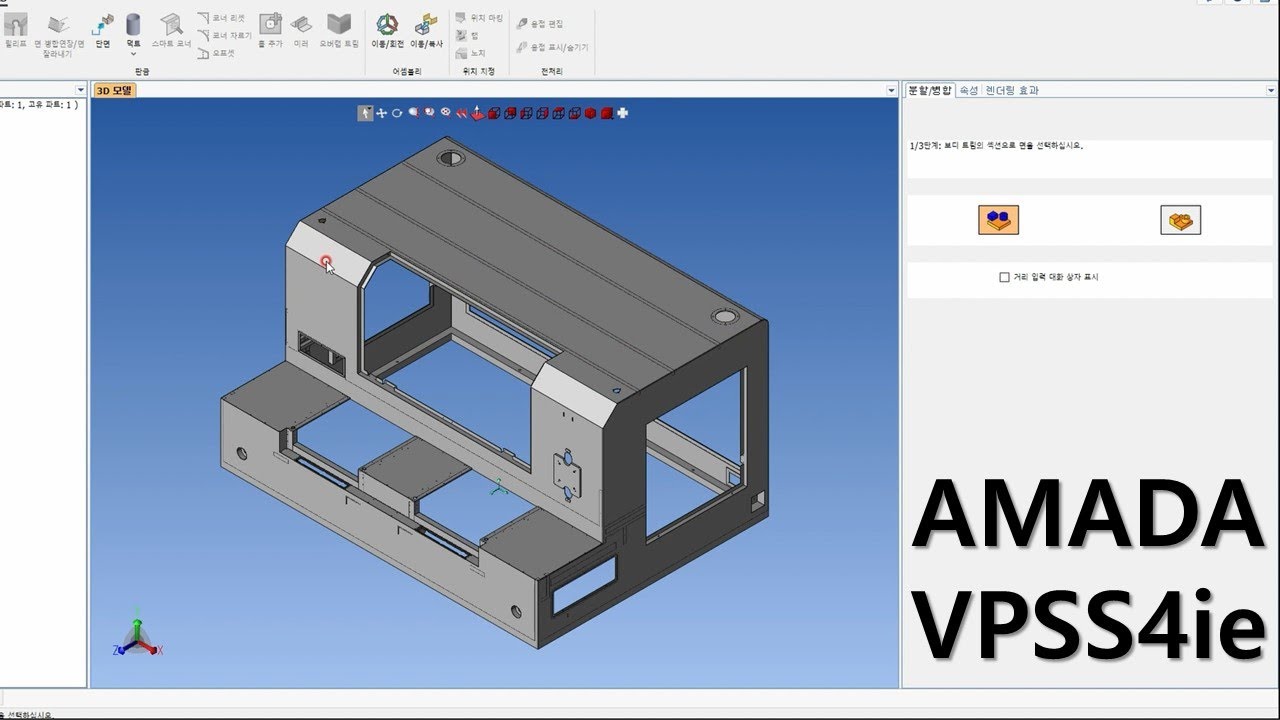This screenshot has height=720, width=1280.
Task: Click the XYZ axis triad in the viewport
Action: click(x=137, y=634)
